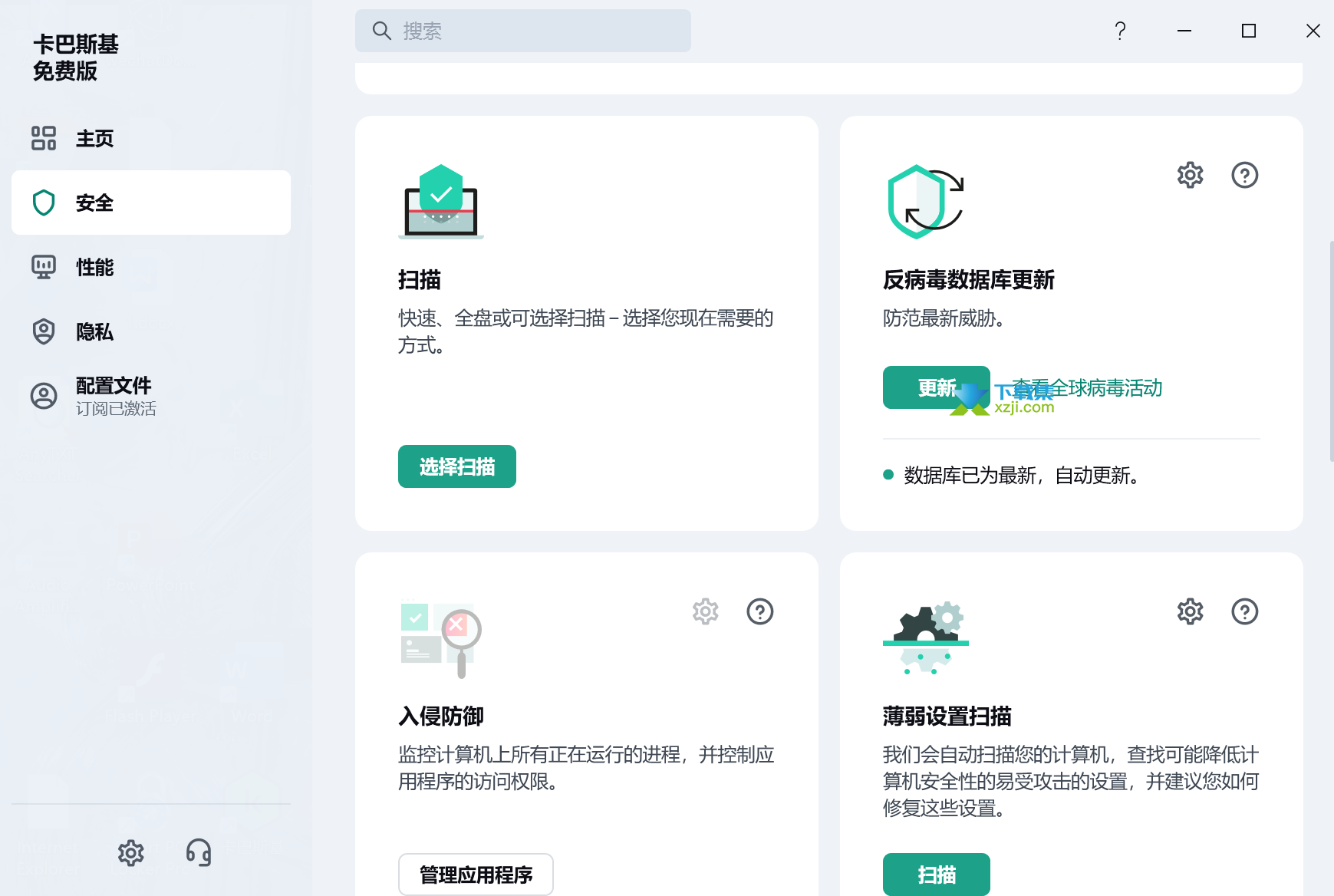This screenshot has width=1334, height=896.
Task: Open settings gear for 反病毒数据库更新
Action: (x=1191, y=175)
